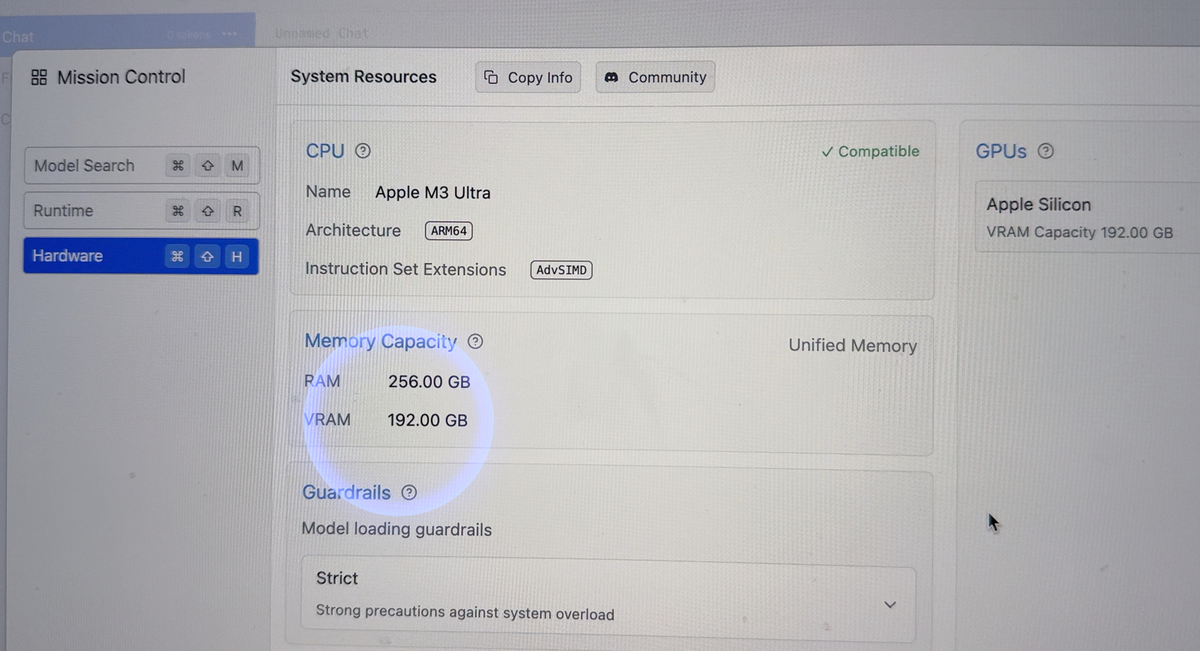The width and height of the screenshot is (1200, 651).
Task: Click the Guardrails help icon
Action: pyautogui.click(x=408, y=492)
